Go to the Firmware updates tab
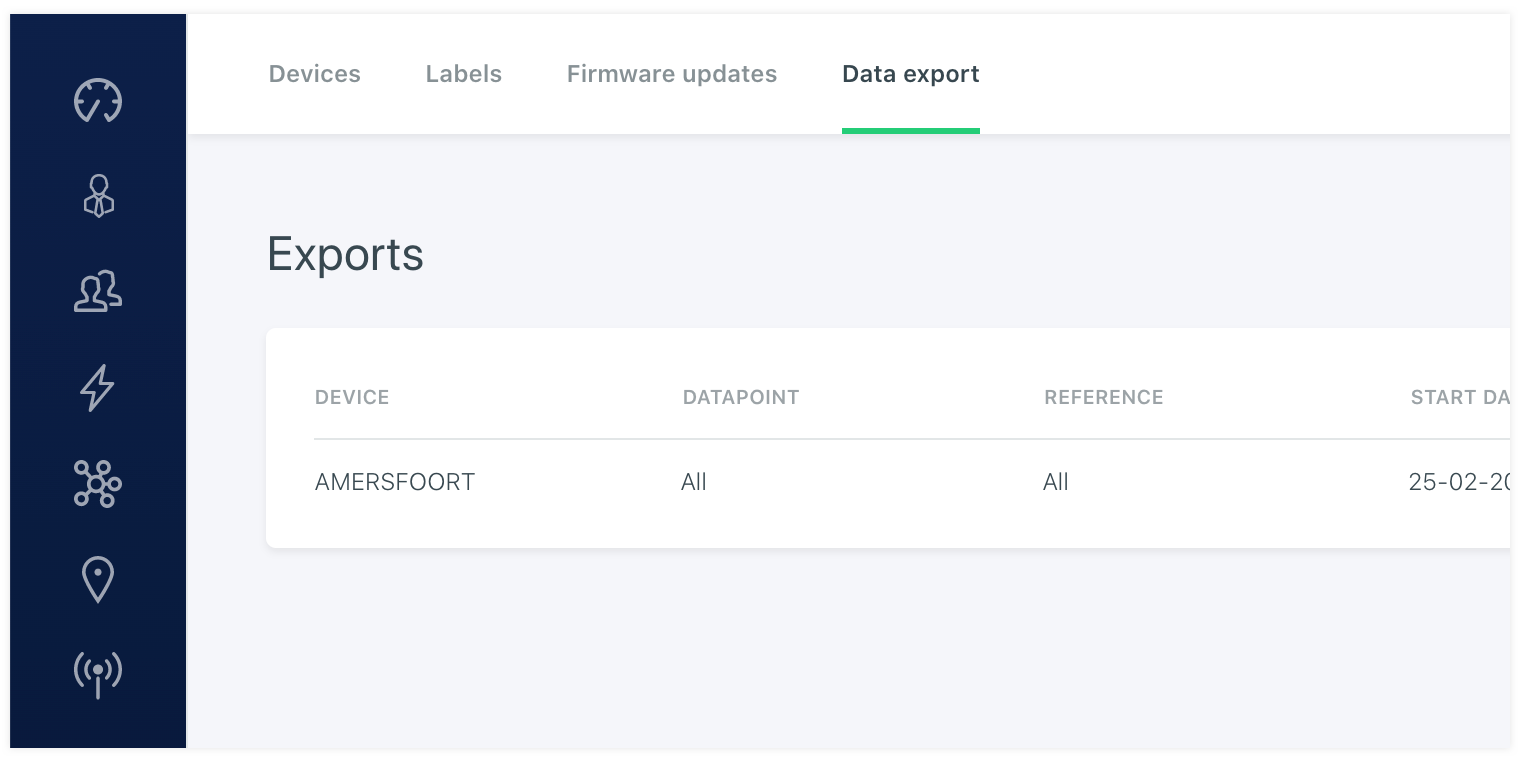1520x760 pixels. point(672,74)
